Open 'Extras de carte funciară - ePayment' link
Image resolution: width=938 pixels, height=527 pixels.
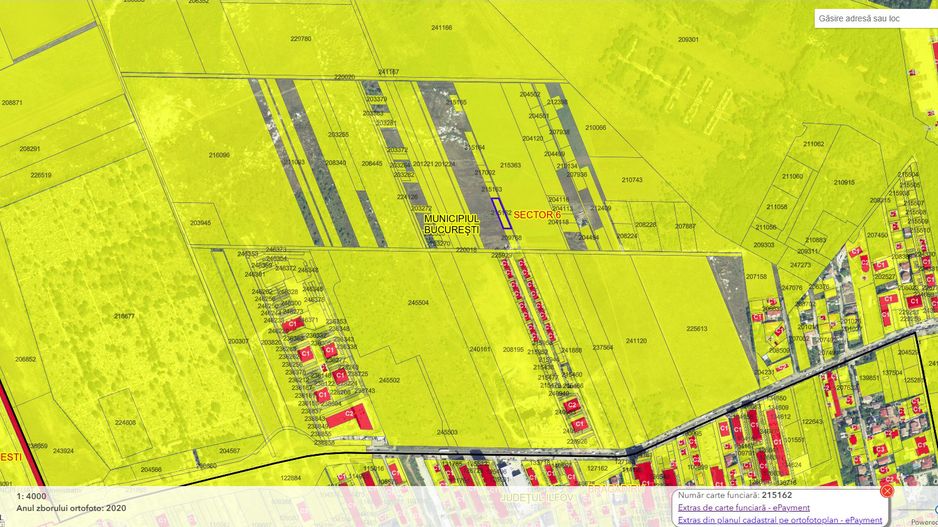click(x=744, y=507)
